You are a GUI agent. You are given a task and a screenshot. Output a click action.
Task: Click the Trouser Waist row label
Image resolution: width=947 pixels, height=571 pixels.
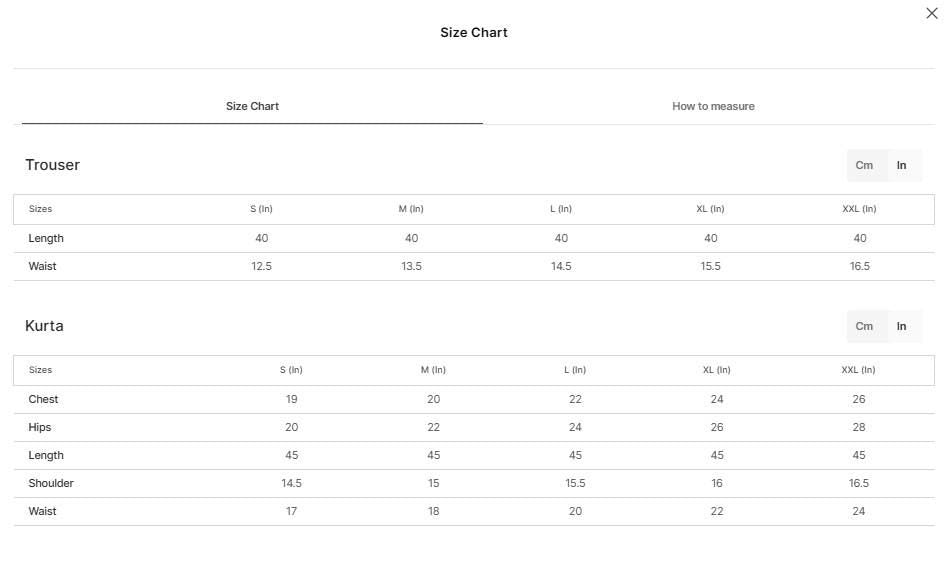[42, 266]
